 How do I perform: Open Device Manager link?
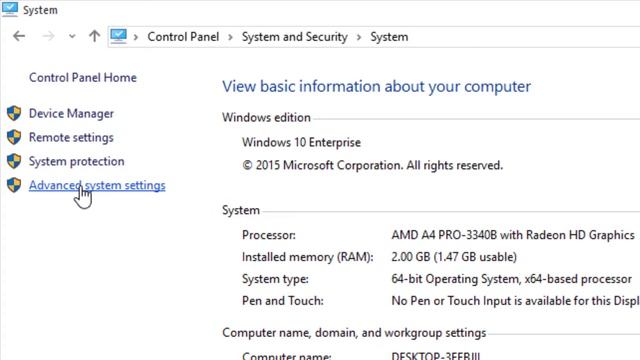coord(71,113)
